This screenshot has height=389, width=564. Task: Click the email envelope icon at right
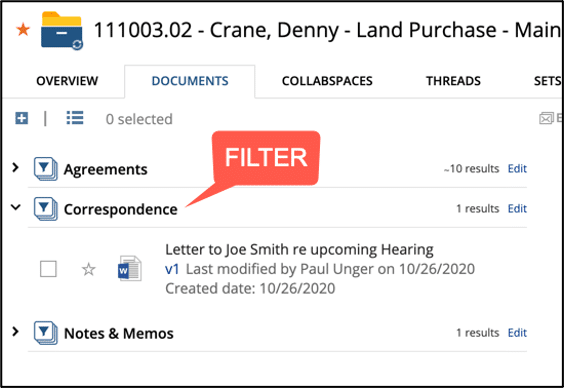546,118
